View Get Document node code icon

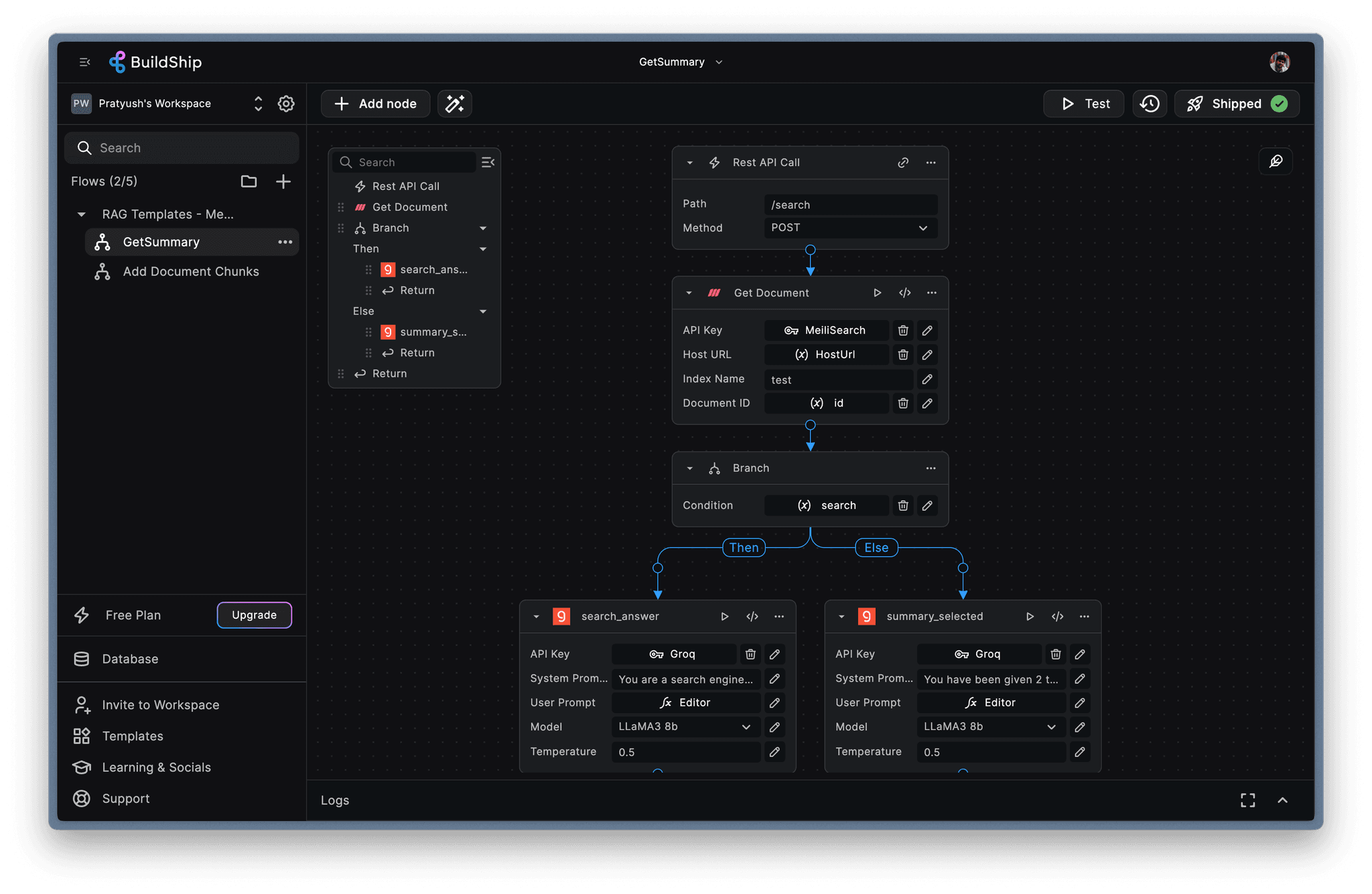904,293
